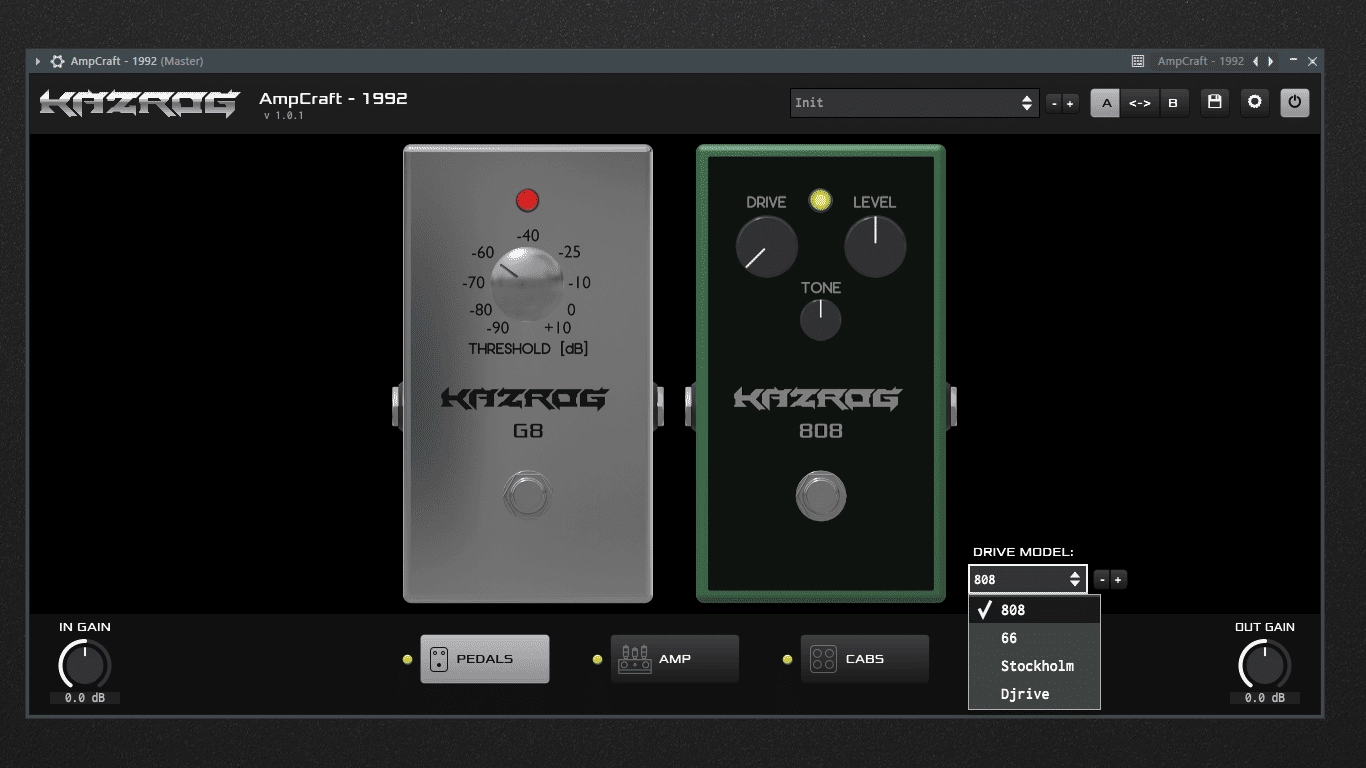Viewport: 1366px width, 768px height.
Task: Click the drive model plus stepper
Action: click(x=1119, y=579)
